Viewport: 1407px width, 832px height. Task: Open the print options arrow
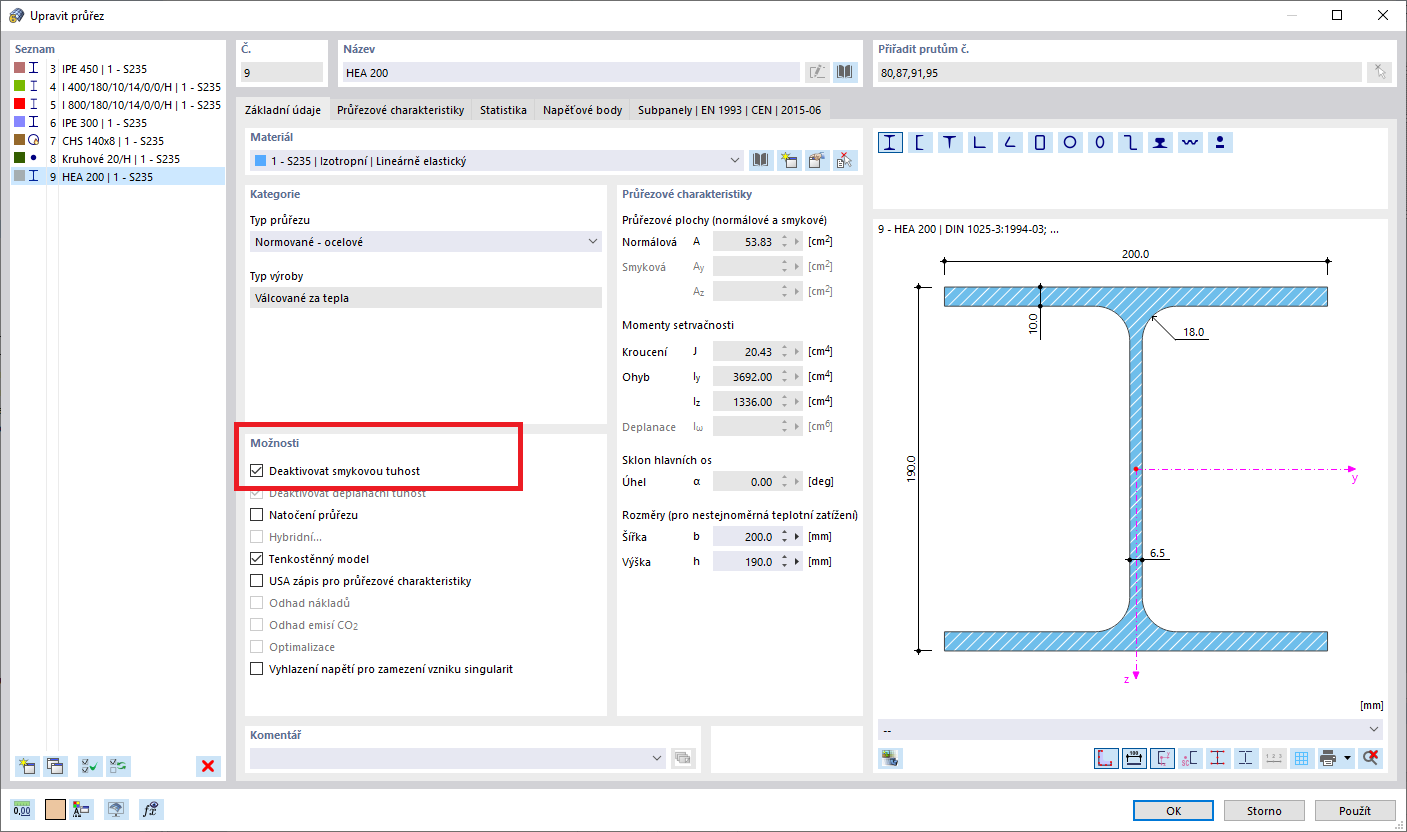point(1348,758)
